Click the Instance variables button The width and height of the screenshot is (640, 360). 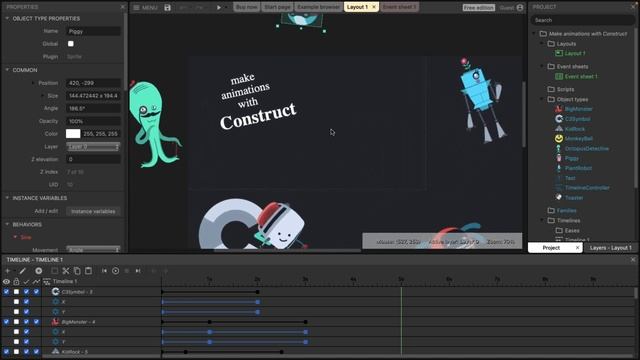pyautogui.click(x=93, y=211)
